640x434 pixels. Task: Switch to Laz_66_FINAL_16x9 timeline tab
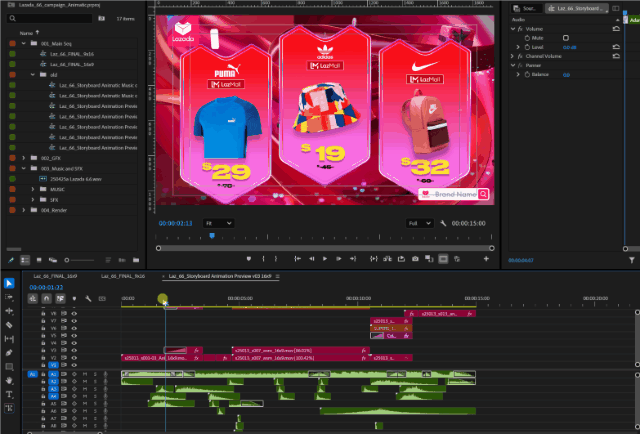click(x=56, y=276)
